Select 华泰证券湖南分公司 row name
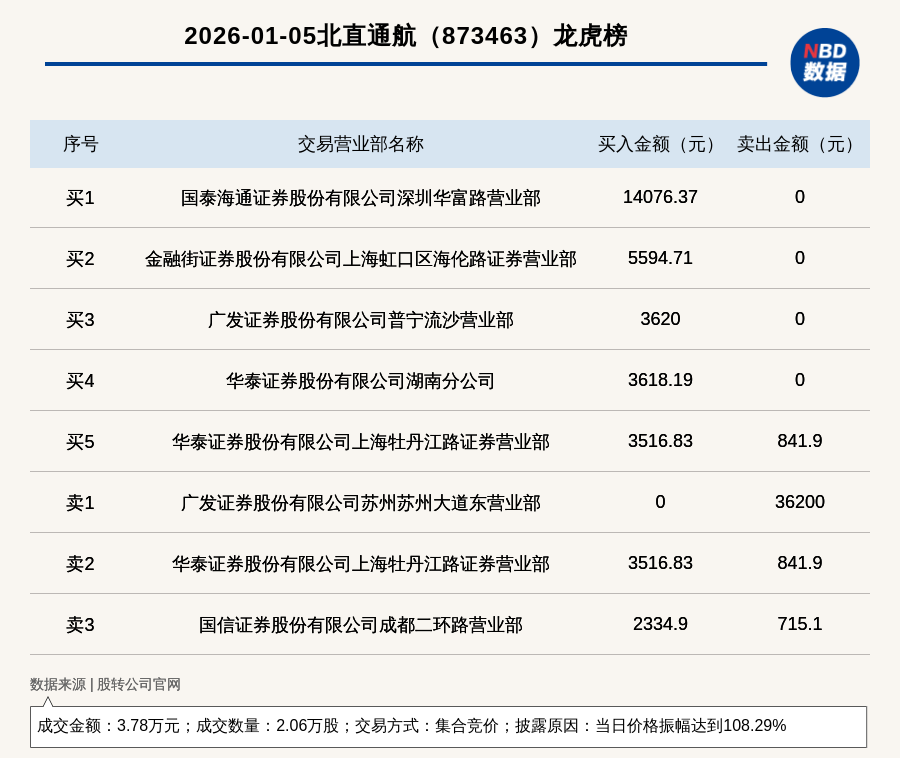This screenshot has width=900, height=758. 360,381
